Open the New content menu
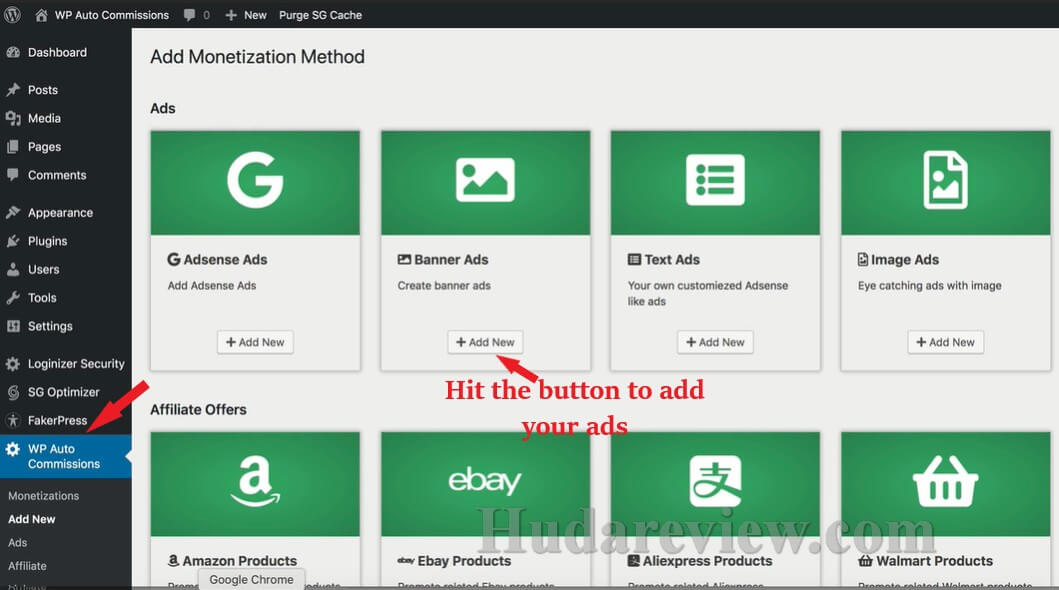This screenshot has width=1059, height=590. click(246, 15)
